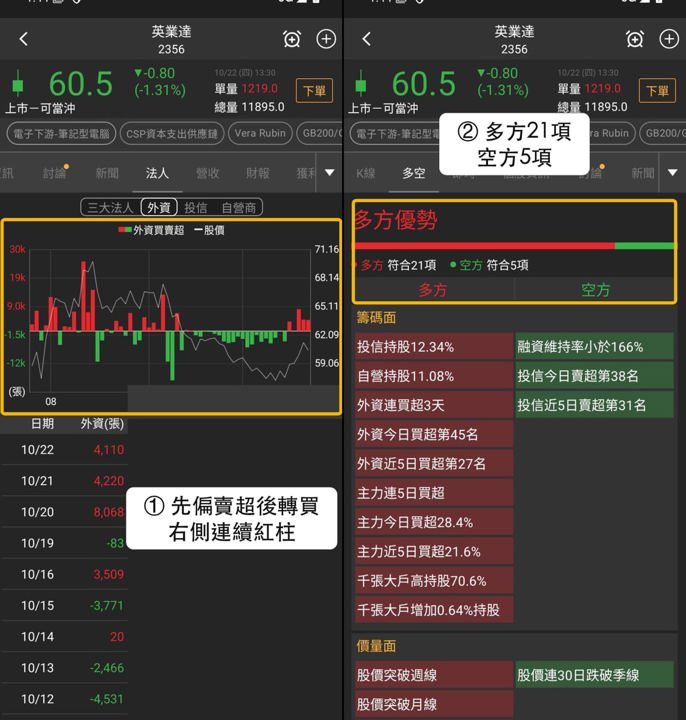Select the Vera Rubin tag in left screen

[260, 134]
